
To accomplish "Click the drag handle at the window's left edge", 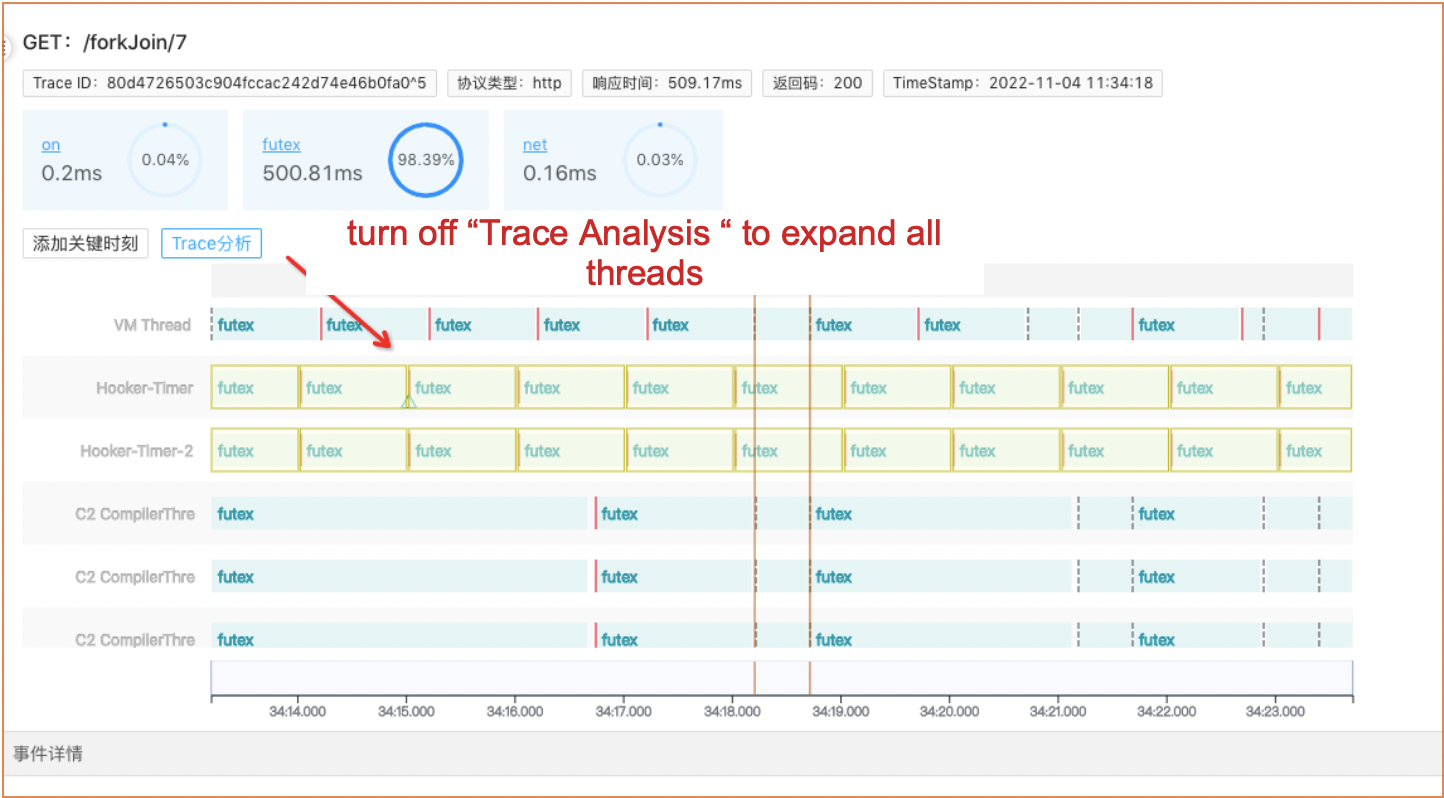I will pyautogui.click(x=5, y=45).
